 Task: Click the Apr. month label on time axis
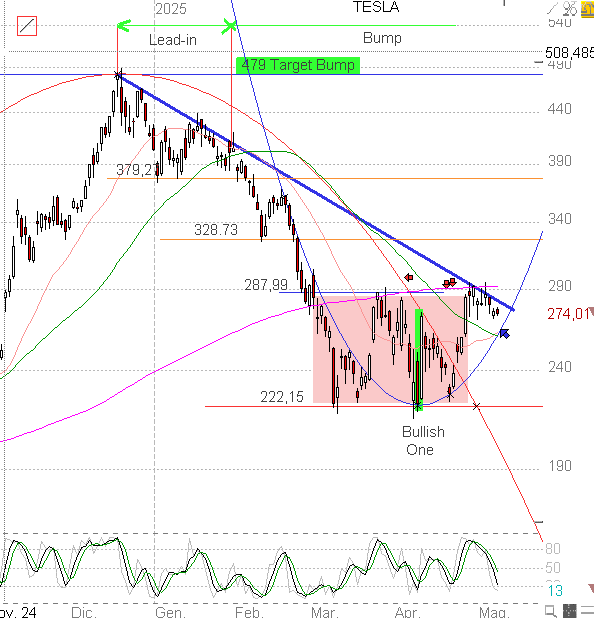click(x=408, y=612)
